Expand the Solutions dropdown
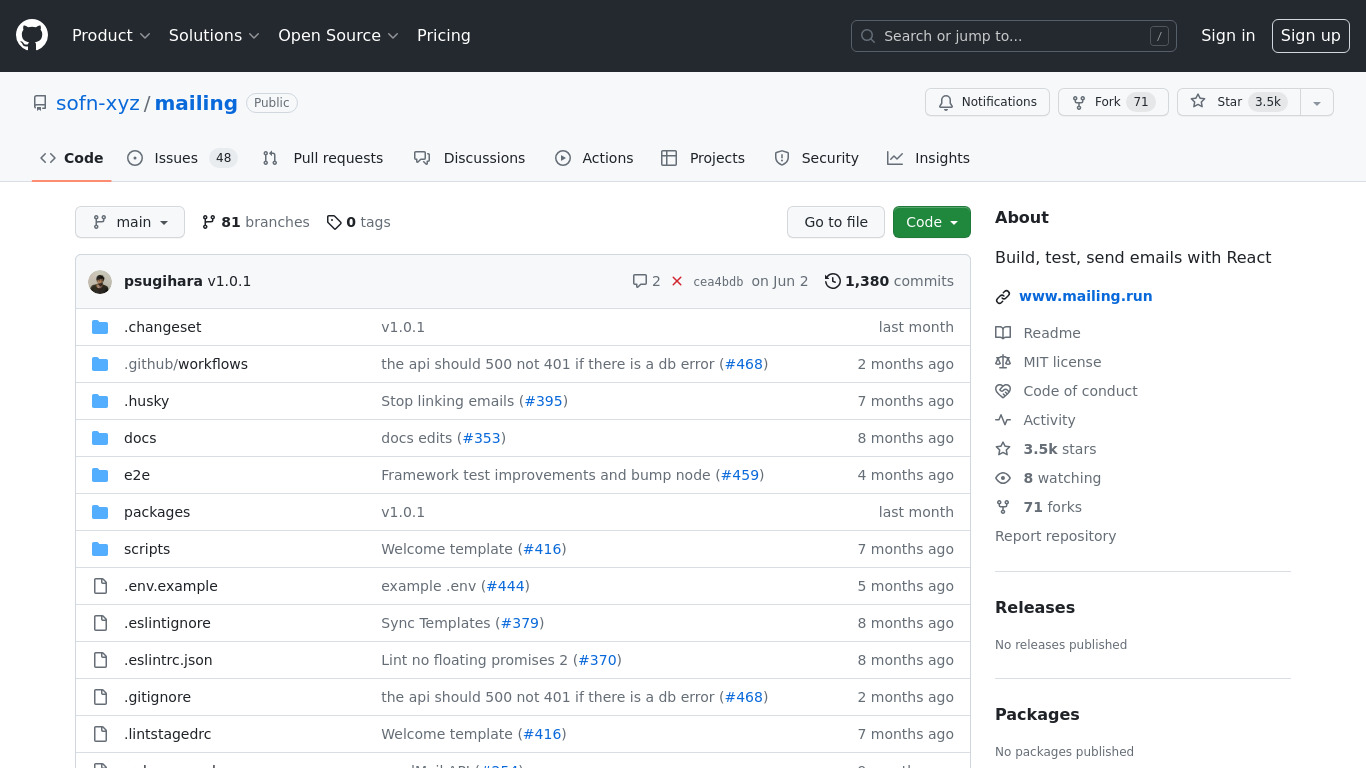This screenshot has height=768, width=1366. coord(214,36)
